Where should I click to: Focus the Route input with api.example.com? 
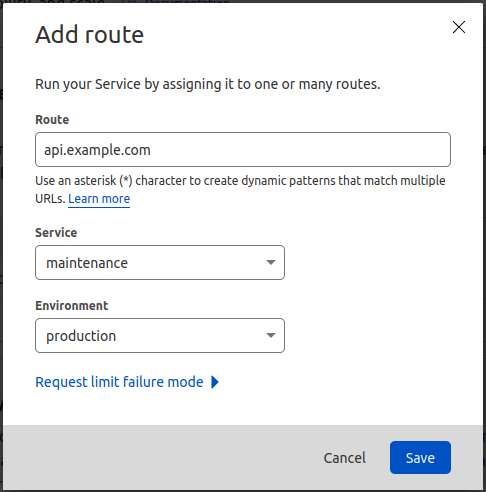click(243, 149)
